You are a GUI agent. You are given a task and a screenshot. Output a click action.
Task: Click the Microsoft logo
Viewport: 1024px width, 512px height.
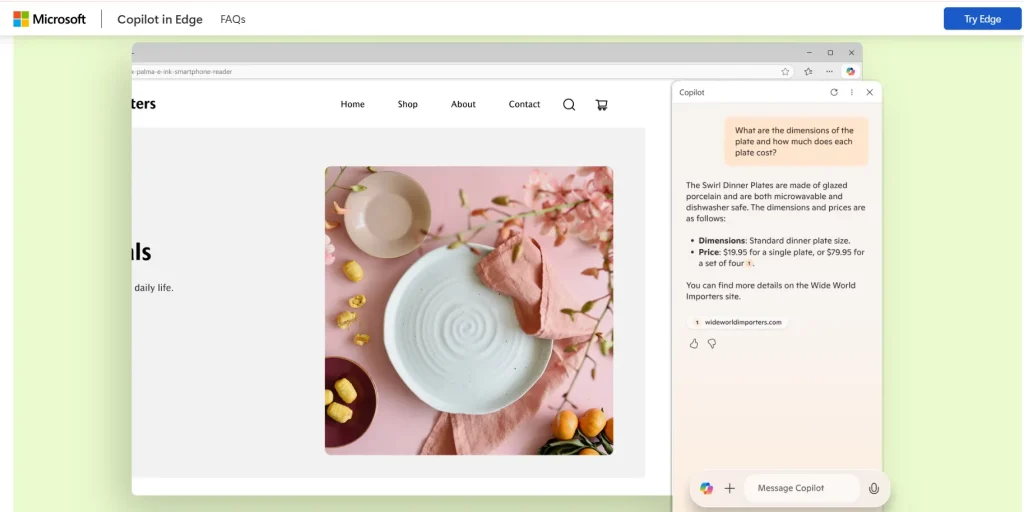click(50, 19)
